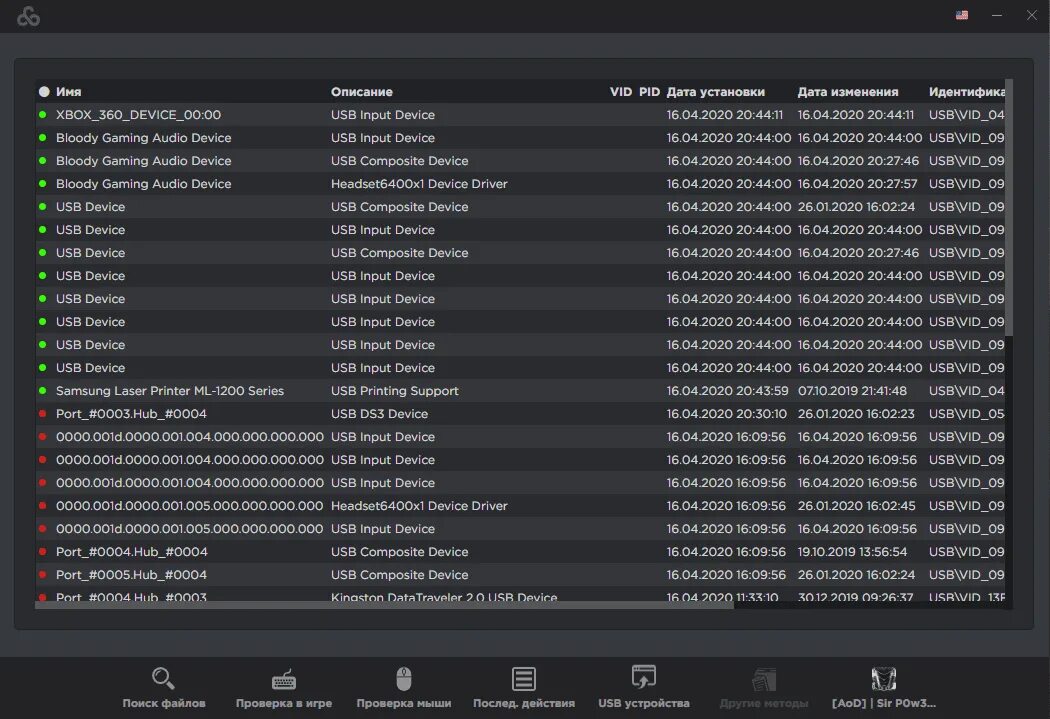Sort by PID column header
Viewport: 1050px width, 719px height.
[x=649, y=92]
